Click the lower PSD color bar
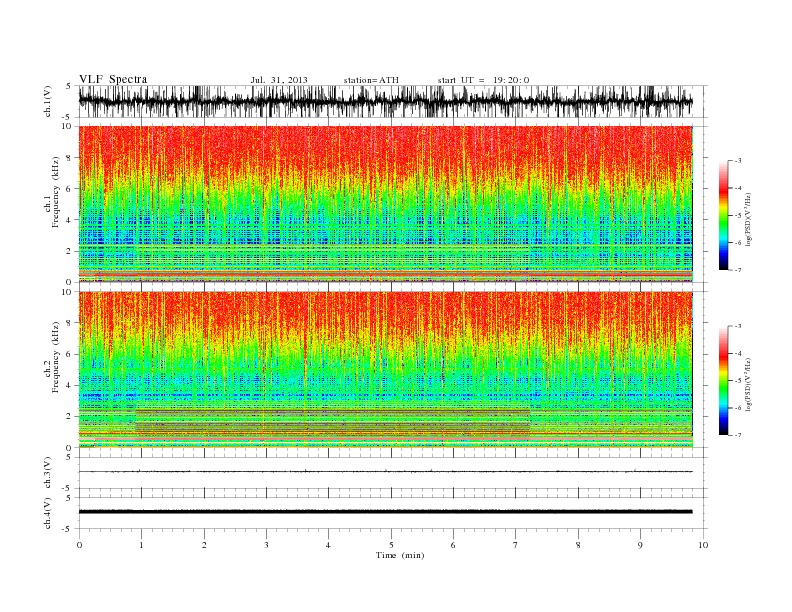Image resolution: width=792 pixels, height=612 pixels. (x=723, y=381)
